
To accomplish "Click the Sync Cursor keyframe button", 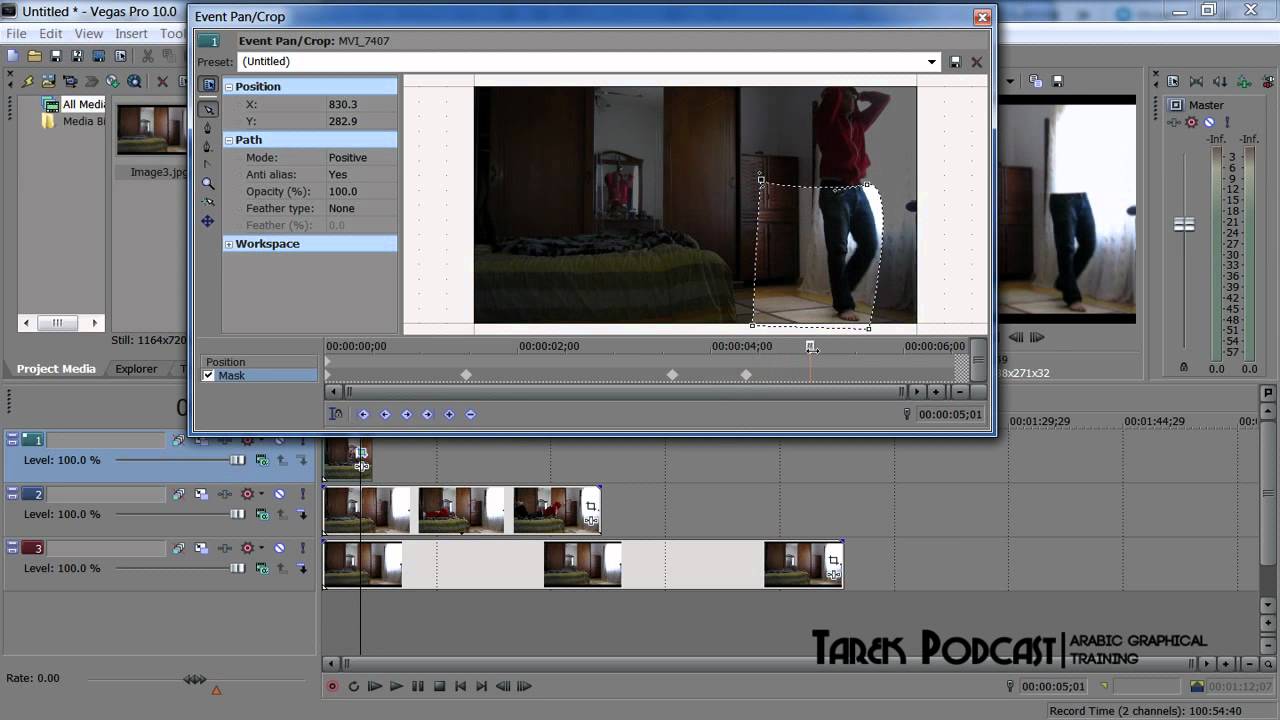I will coord(336,414).
